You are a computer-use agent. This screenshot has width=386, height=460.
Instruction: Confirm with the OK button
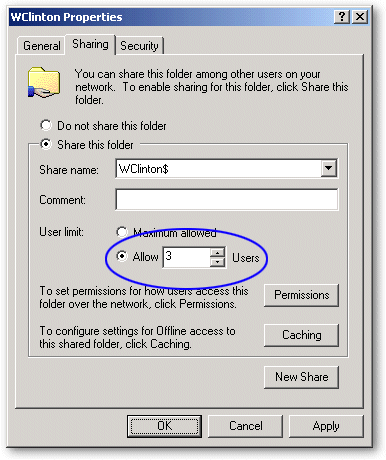164,426
